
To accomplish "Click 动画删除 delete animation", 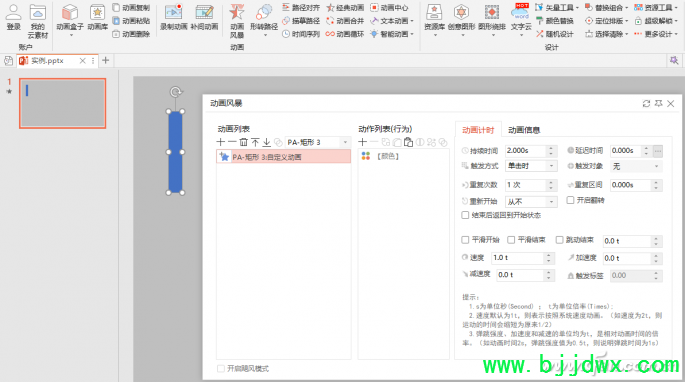I will [x=131, y=34].
